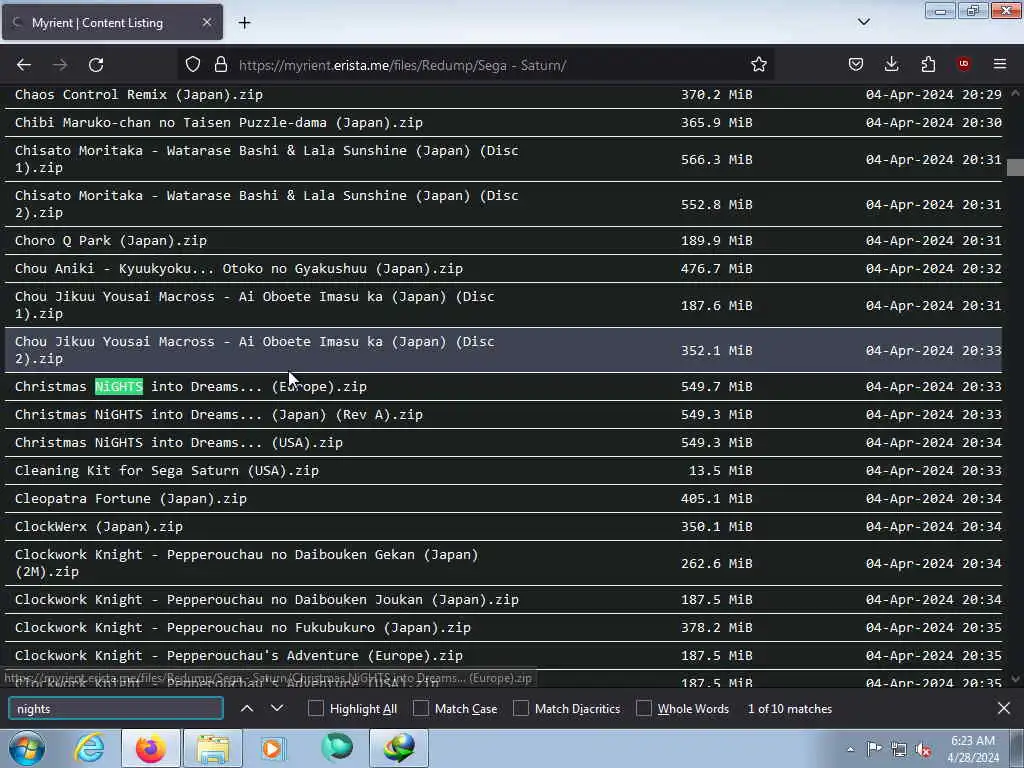The height and width of the screenshot is (768, 1024).
Task: Open the Save to Pocket icon
Action: (856, 64)
